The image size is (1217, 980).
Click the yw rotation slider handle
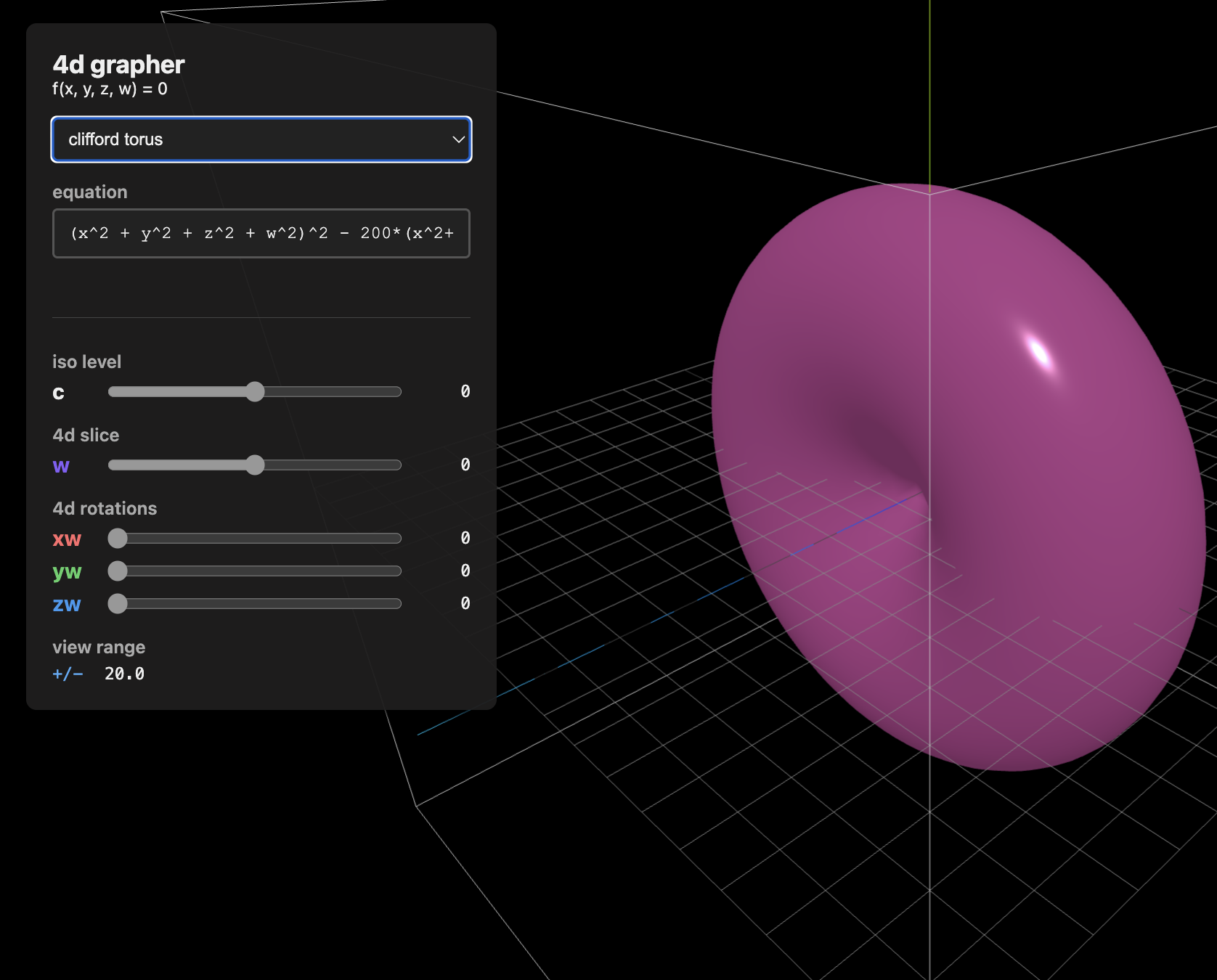click(118, 571)
